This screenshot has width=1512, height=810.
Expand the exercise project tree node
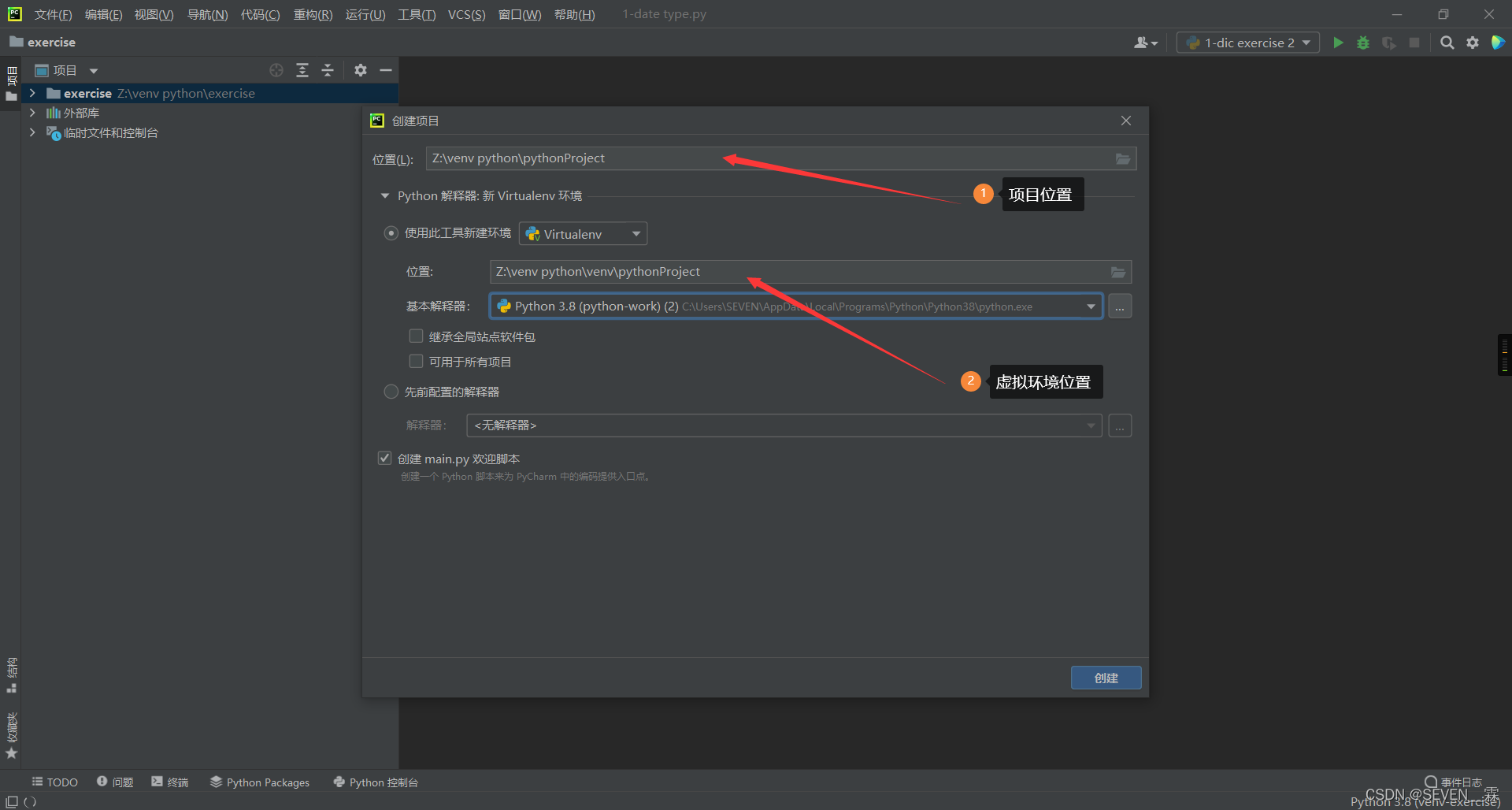tap(32, 93)
